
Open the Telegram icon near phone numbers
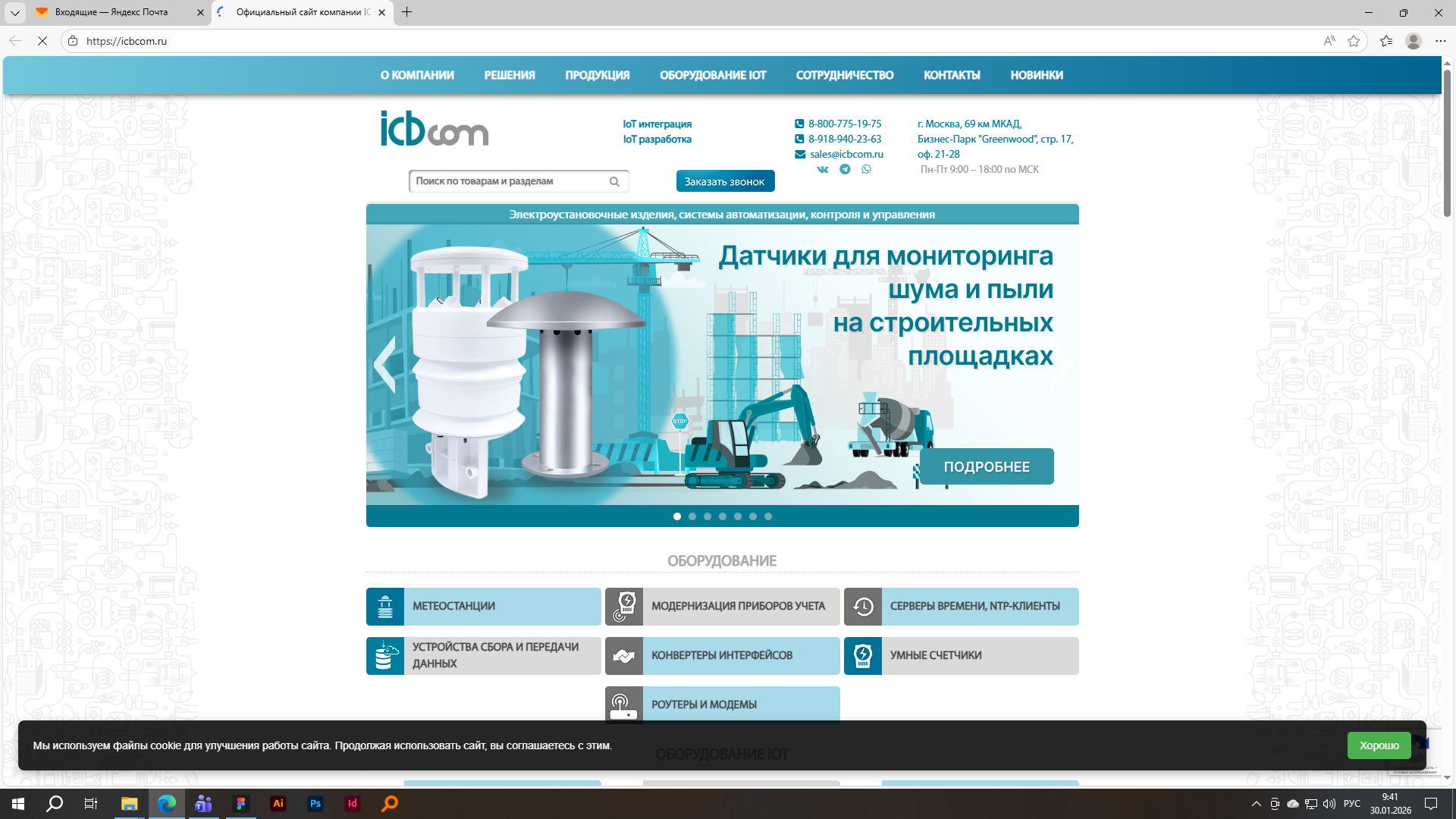coord(844,169)
